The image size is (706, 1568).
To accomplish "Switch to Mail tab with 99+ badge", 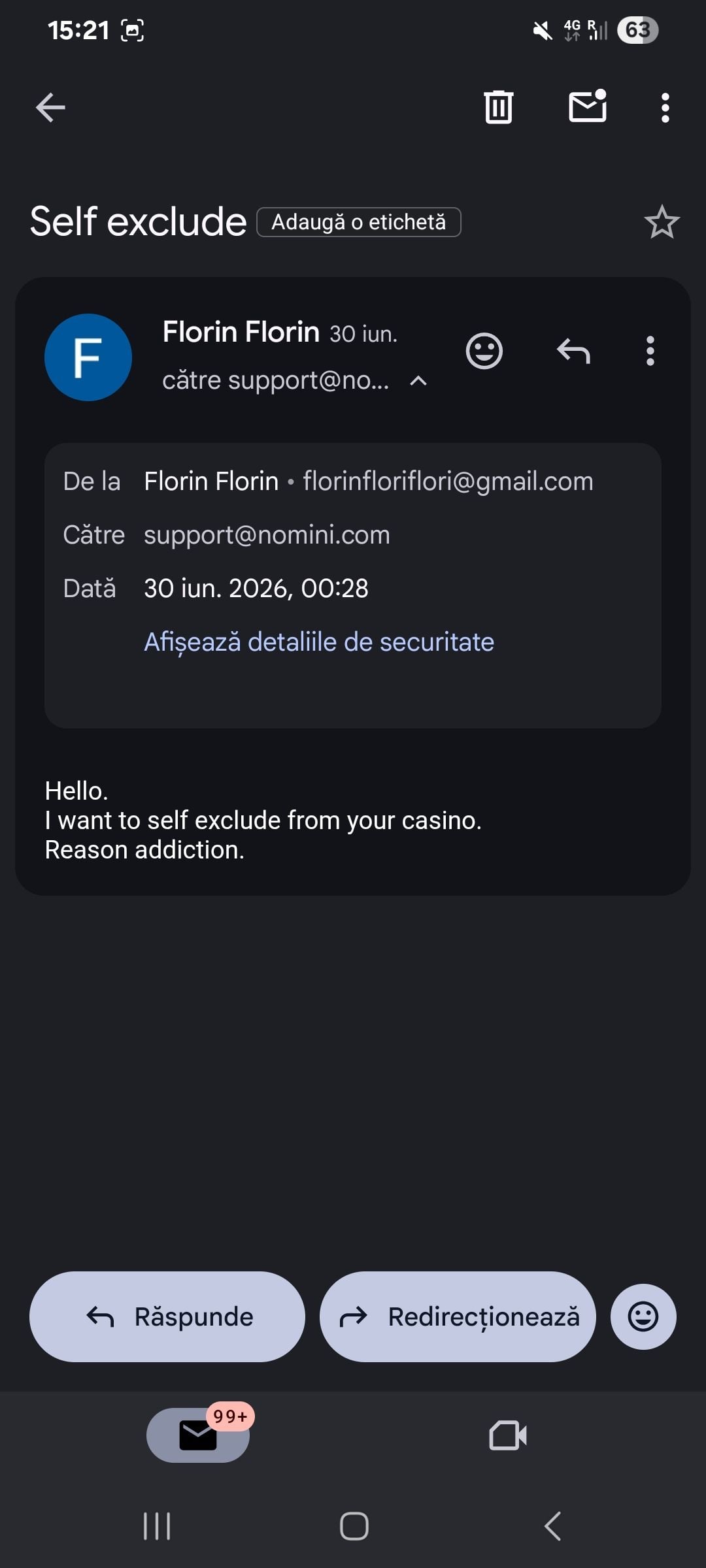I will tap(198, 1435).
